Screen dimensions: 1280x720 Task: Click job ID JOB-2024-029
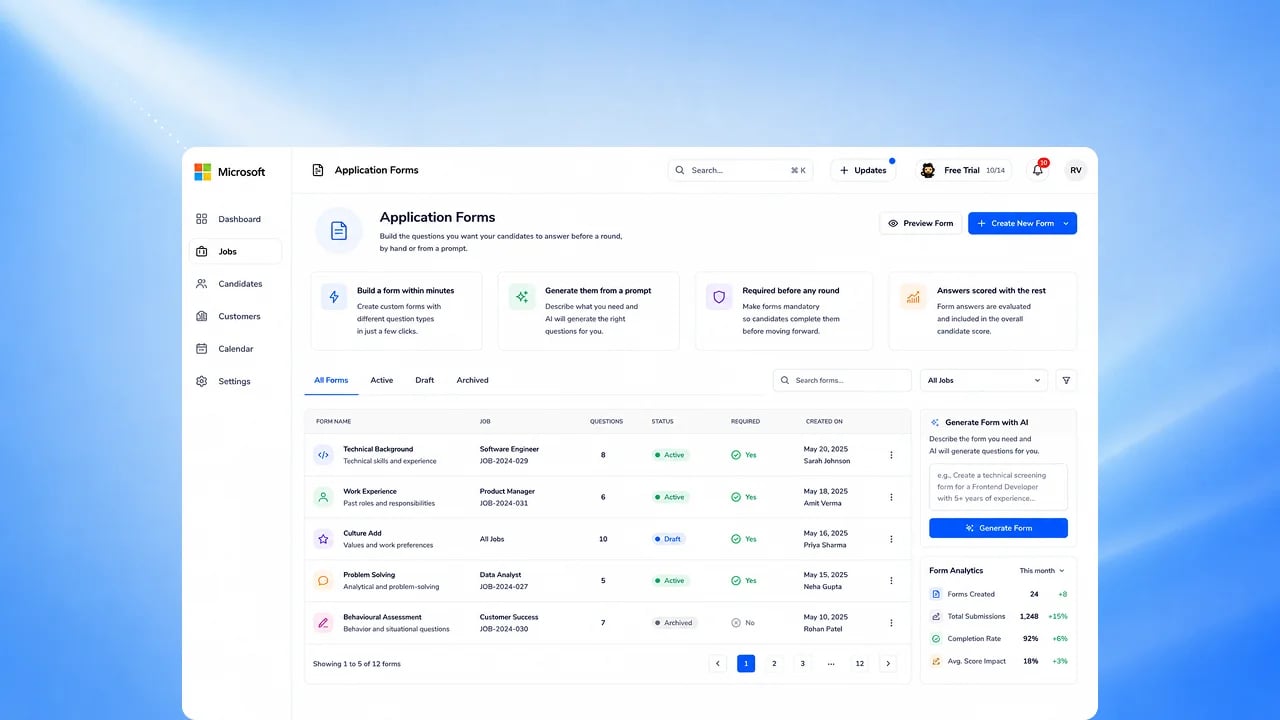pos(504,461)
